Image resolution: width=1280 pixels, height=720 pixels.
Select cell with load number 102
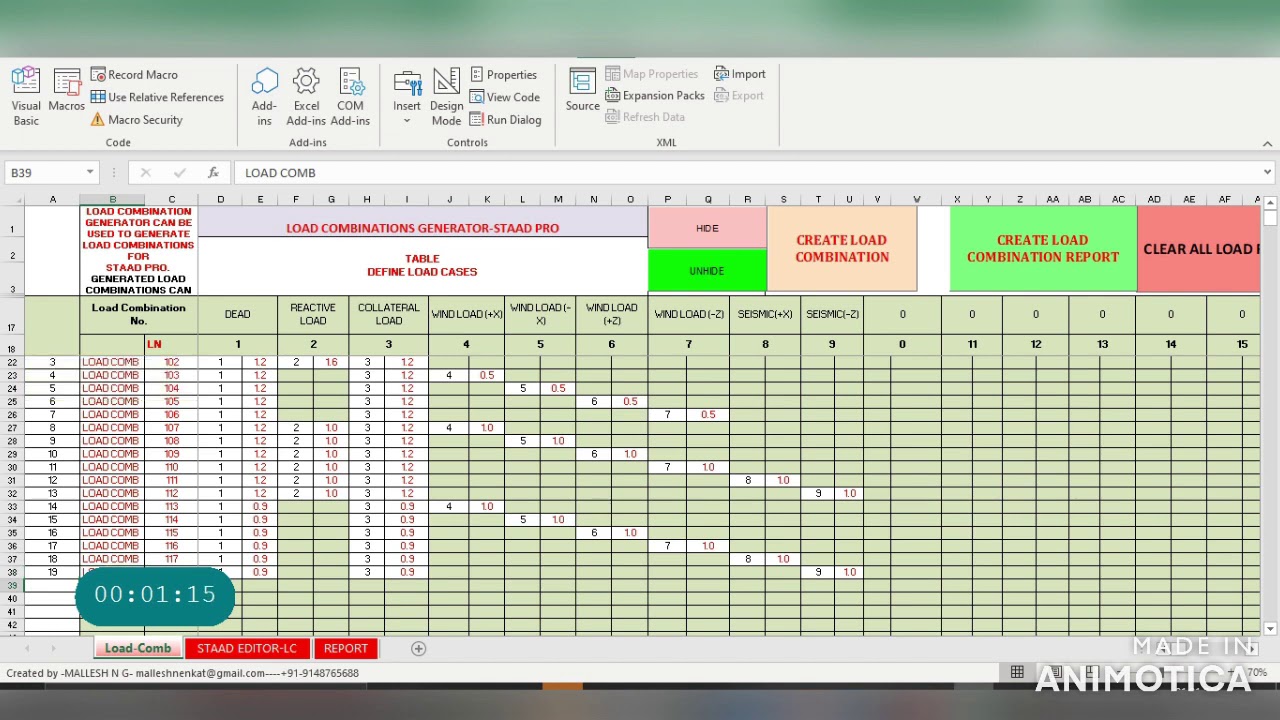[x=172, y=362]
